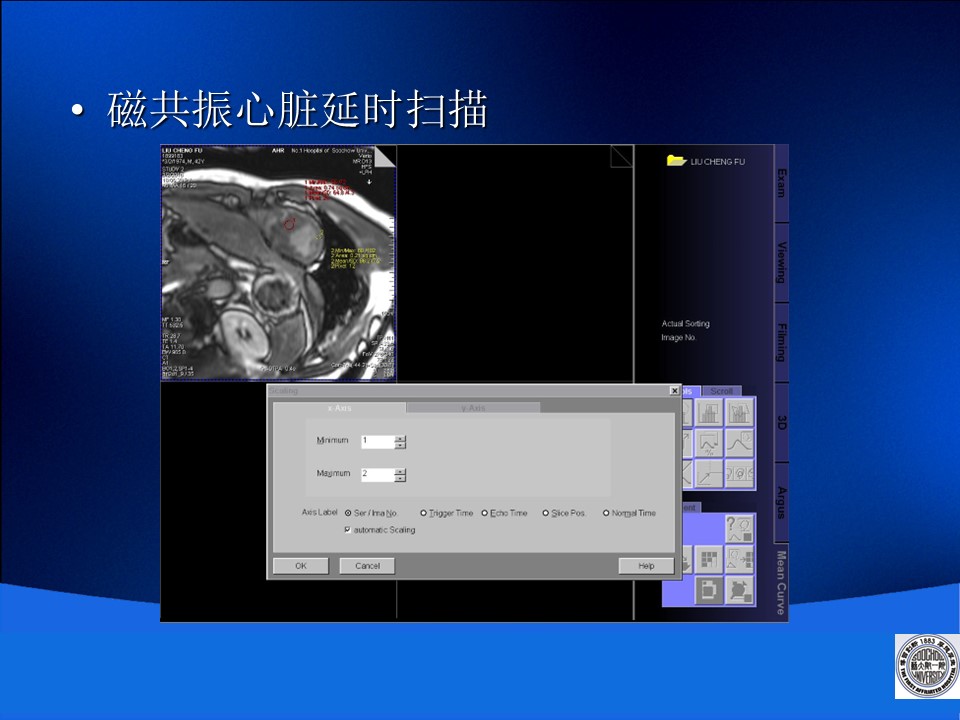Toggle the automatic Scaling checkbox
The width and height of the screenshot is (960, 720).
click(348, 530)
